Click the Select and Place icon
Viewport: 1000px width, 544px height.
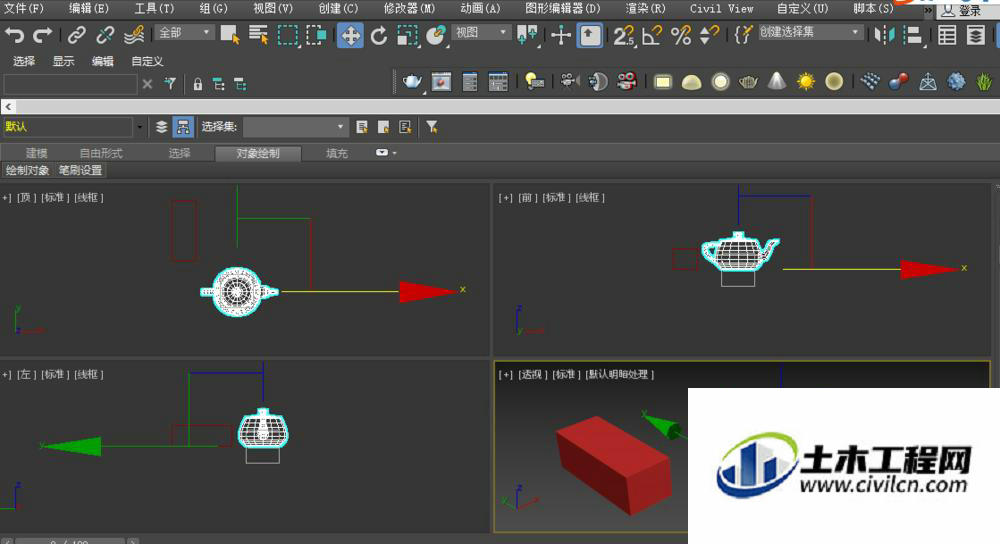coord(436,36)
